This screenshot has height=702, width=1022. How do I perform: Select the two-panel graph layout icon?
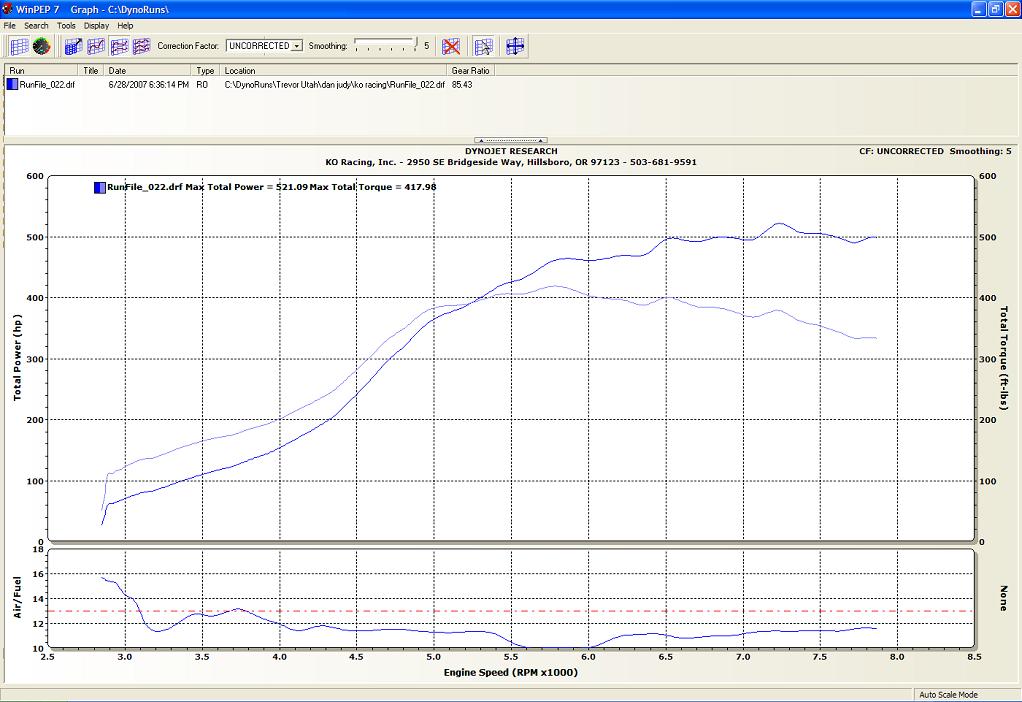[119, 46]
